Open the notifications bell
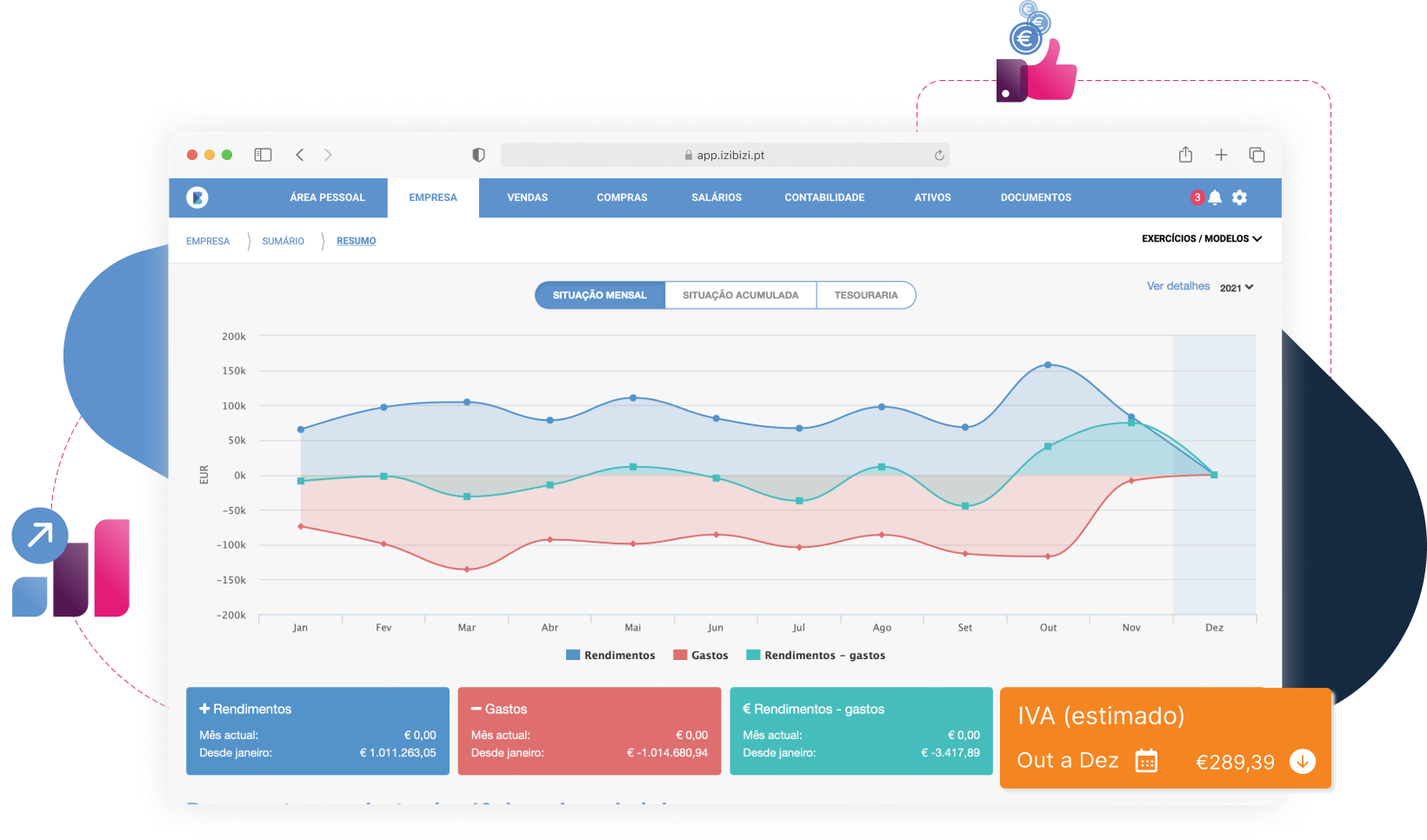 (1215, 197)
